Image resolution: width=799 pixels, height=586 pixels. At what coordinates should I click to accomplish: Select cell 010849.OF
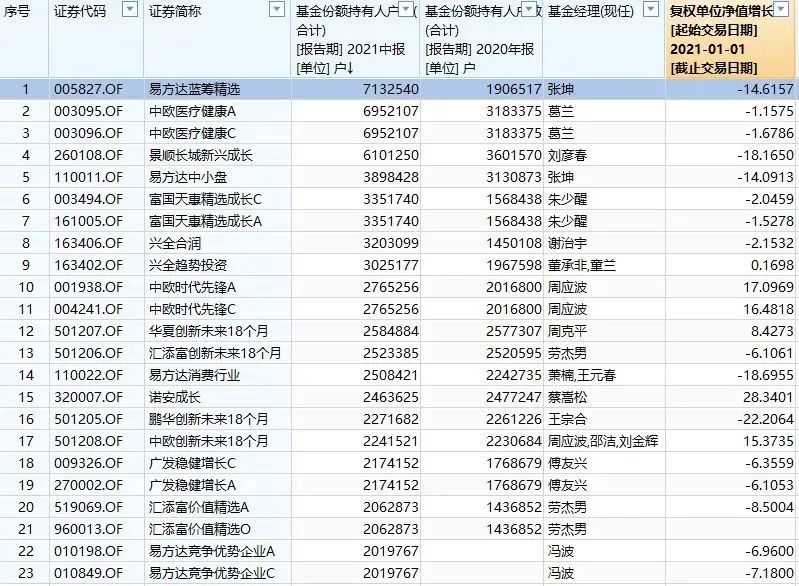(89, 573)
